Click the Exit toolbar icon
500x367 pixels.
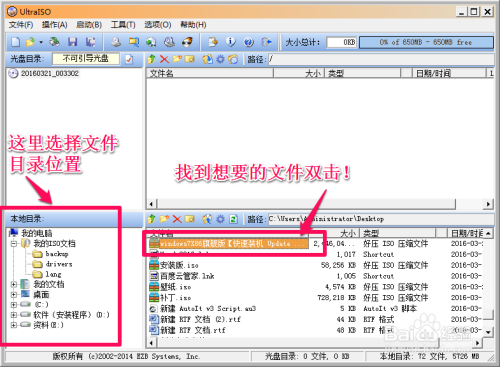pos(266,42)
